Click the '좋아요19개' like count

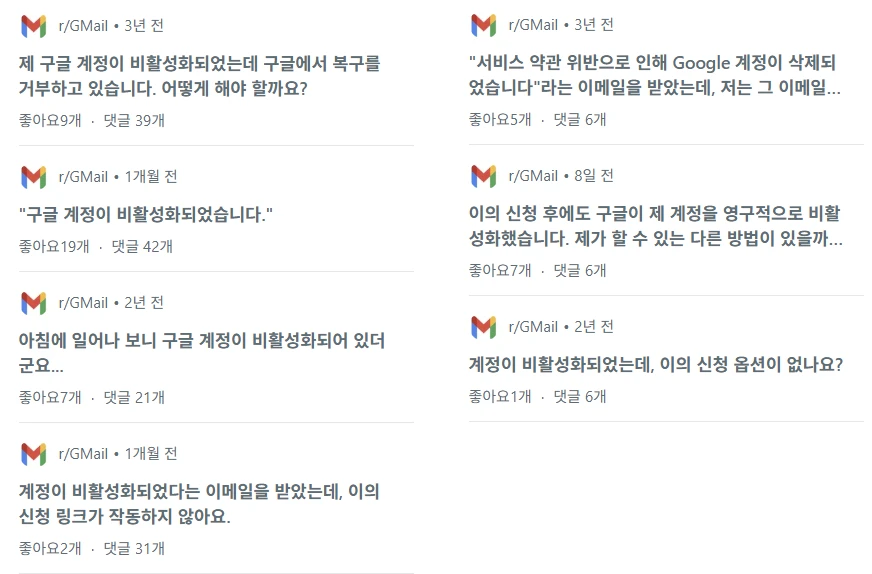54,246
